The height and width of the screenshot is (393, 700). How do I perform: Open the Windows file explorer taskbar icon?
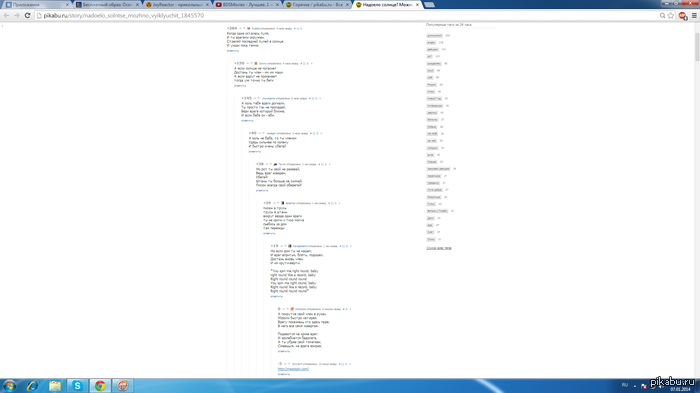[54, 385]
